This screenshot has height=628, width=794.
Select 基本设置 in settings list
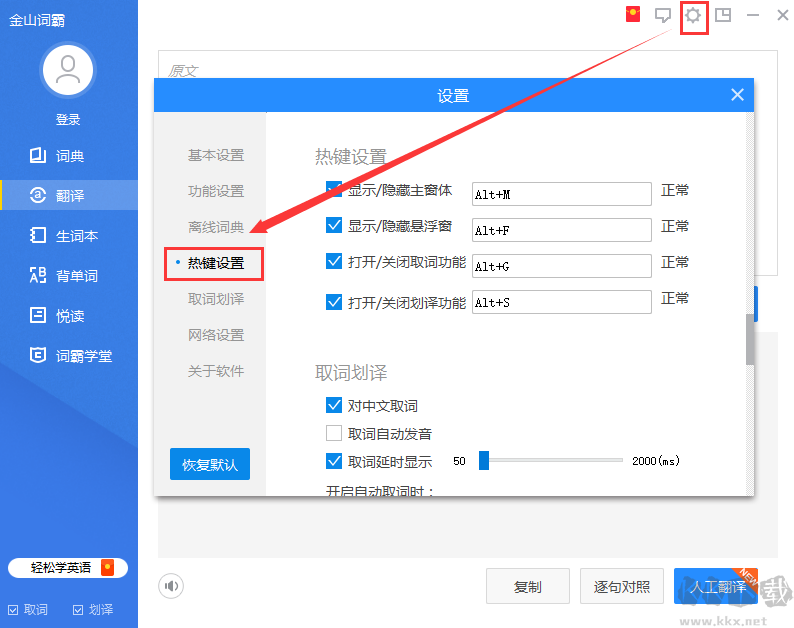216,155
